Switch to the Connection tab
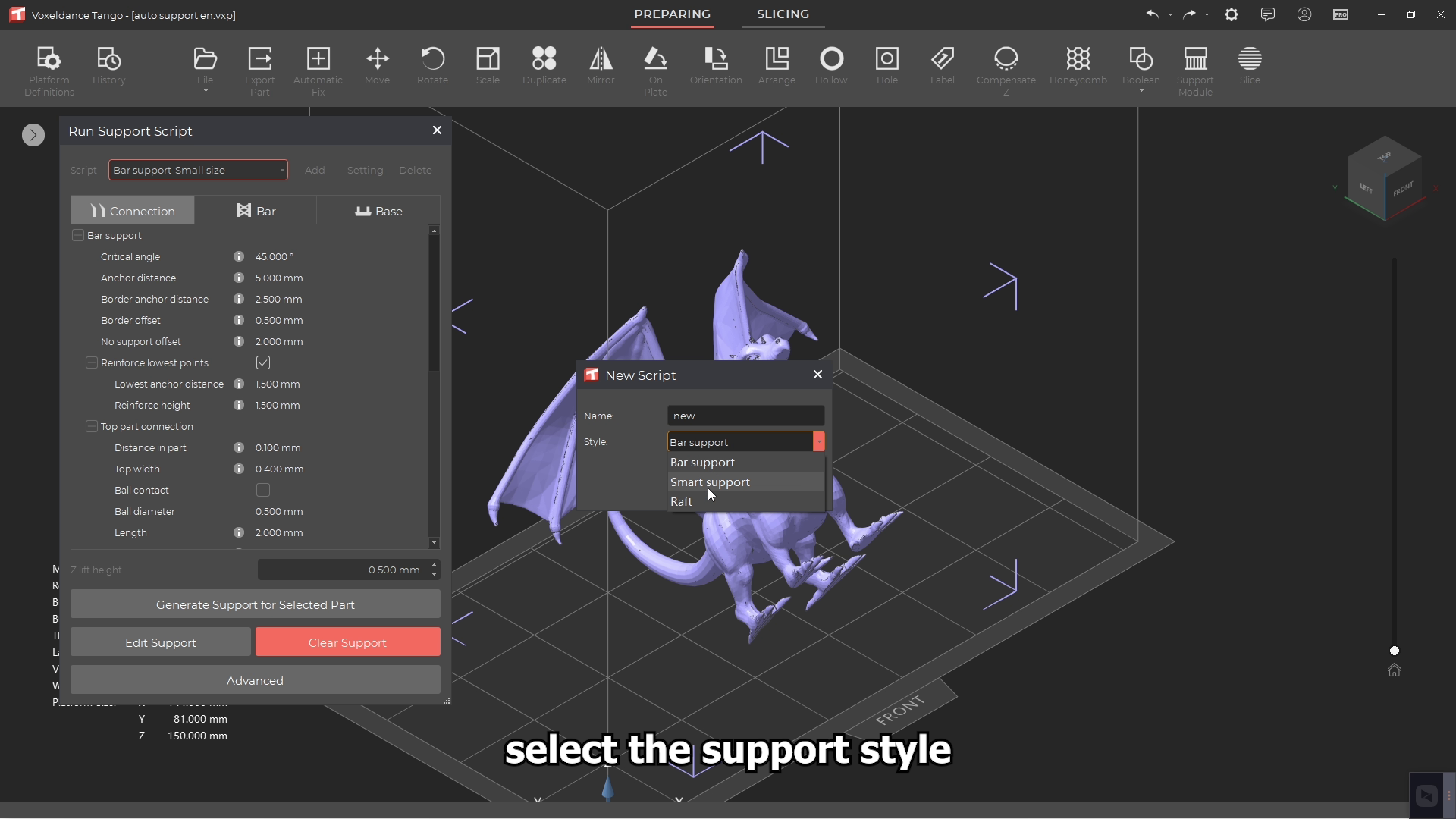This screenshot has height=819, width=1456. [x=133, y=211]
